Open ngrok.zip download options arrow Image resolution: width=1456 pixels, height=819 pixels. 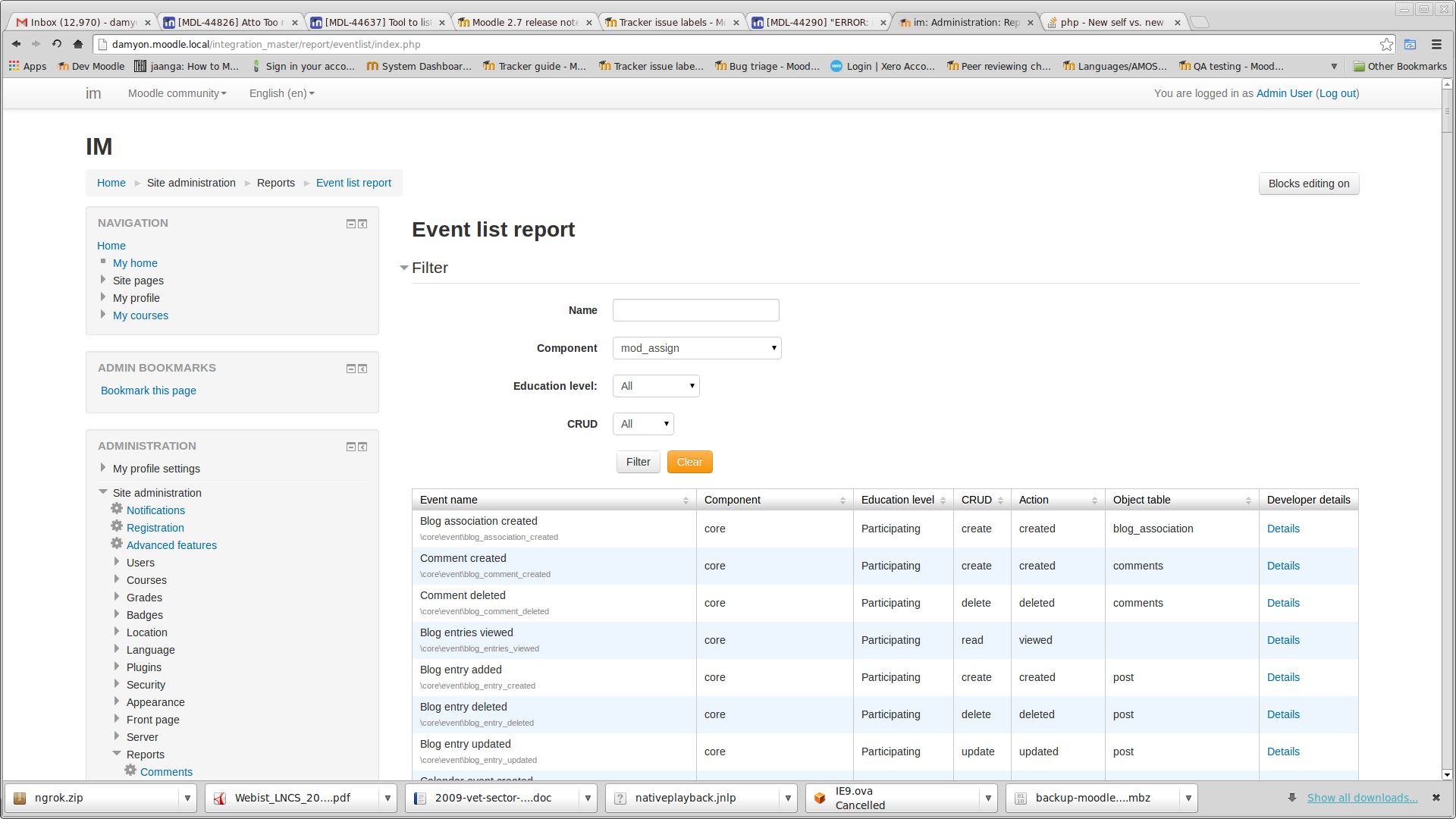click(x=187, y=798)
